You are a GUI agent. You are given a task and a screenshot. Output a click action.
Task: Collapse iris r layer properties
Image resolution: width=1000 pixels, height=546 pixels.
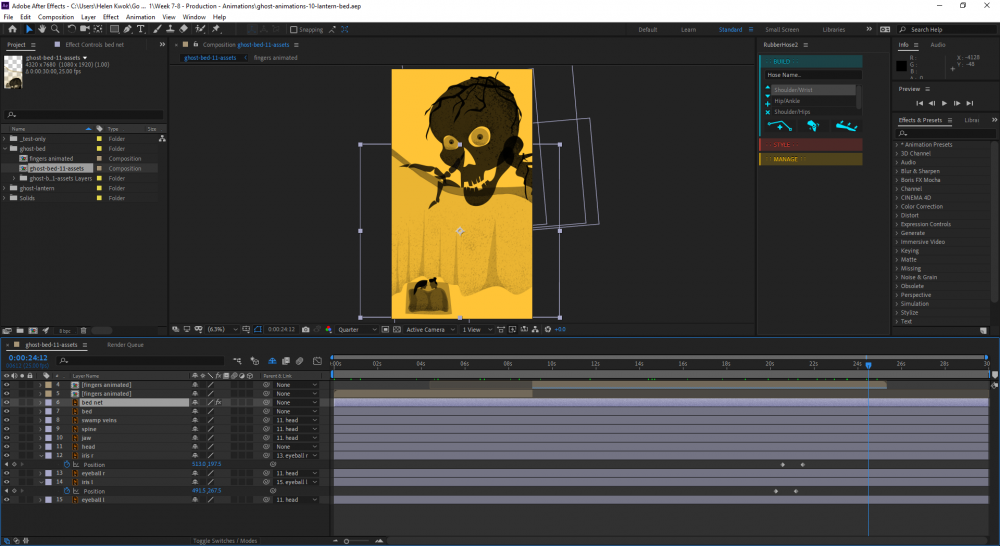click(x=41, y=456)
